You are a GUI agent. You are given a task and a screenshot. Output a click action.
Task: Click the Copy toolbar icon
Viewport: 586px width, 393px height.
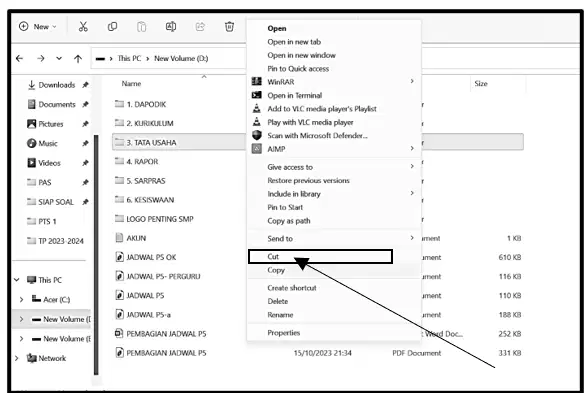click(112, 27)
